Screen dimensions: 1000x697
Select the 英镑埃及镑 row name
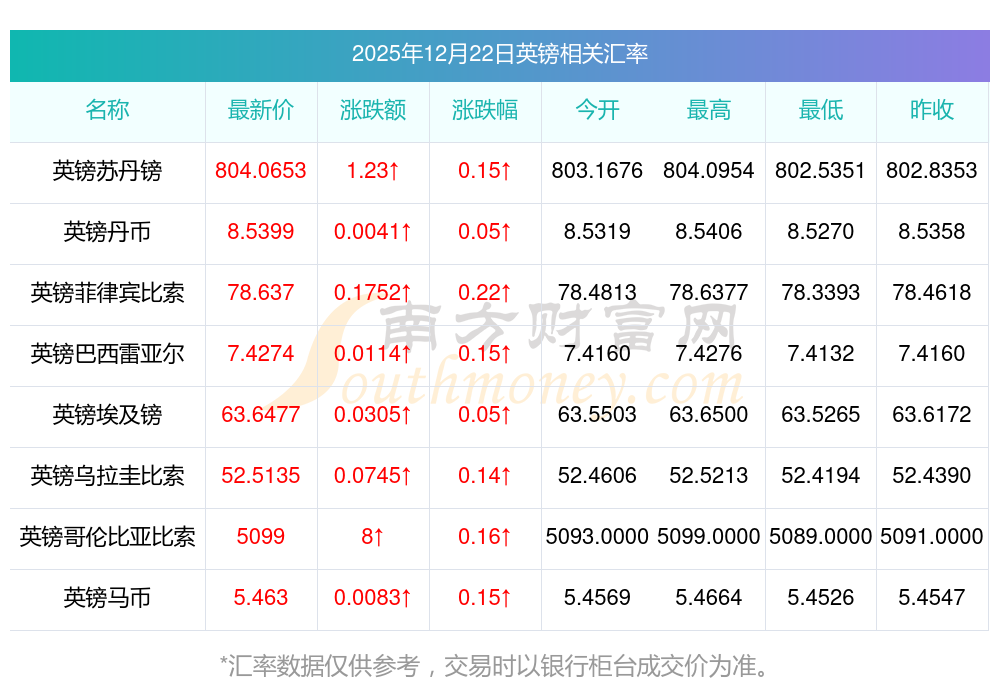tap(107, 415)
